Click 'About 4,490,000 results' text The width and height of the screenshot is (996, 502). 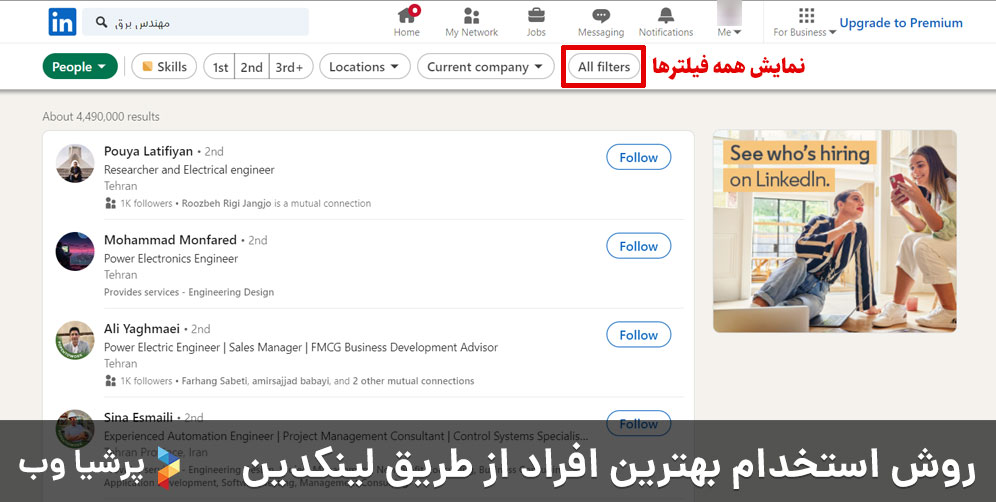point(101,116)
